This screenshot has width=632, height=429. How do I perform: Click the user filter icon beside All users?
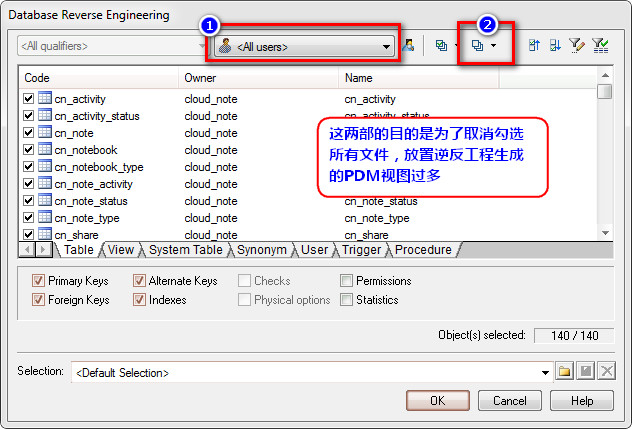[x=408, y=45]
